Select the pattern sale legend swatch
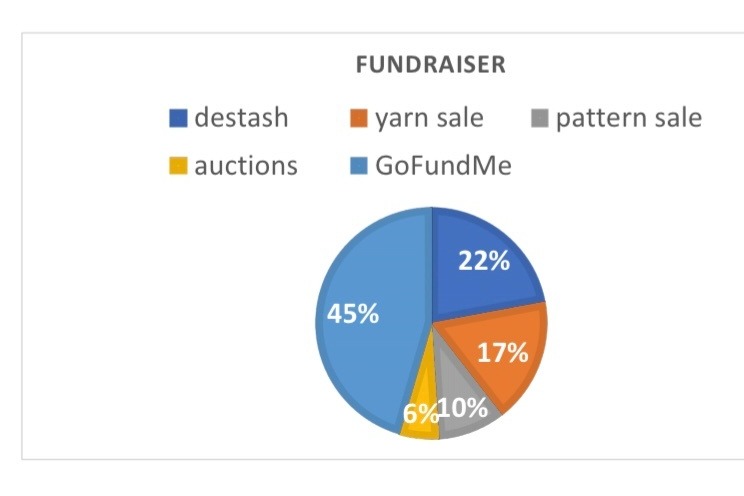744x496 pixels. [x=540, y=118]
